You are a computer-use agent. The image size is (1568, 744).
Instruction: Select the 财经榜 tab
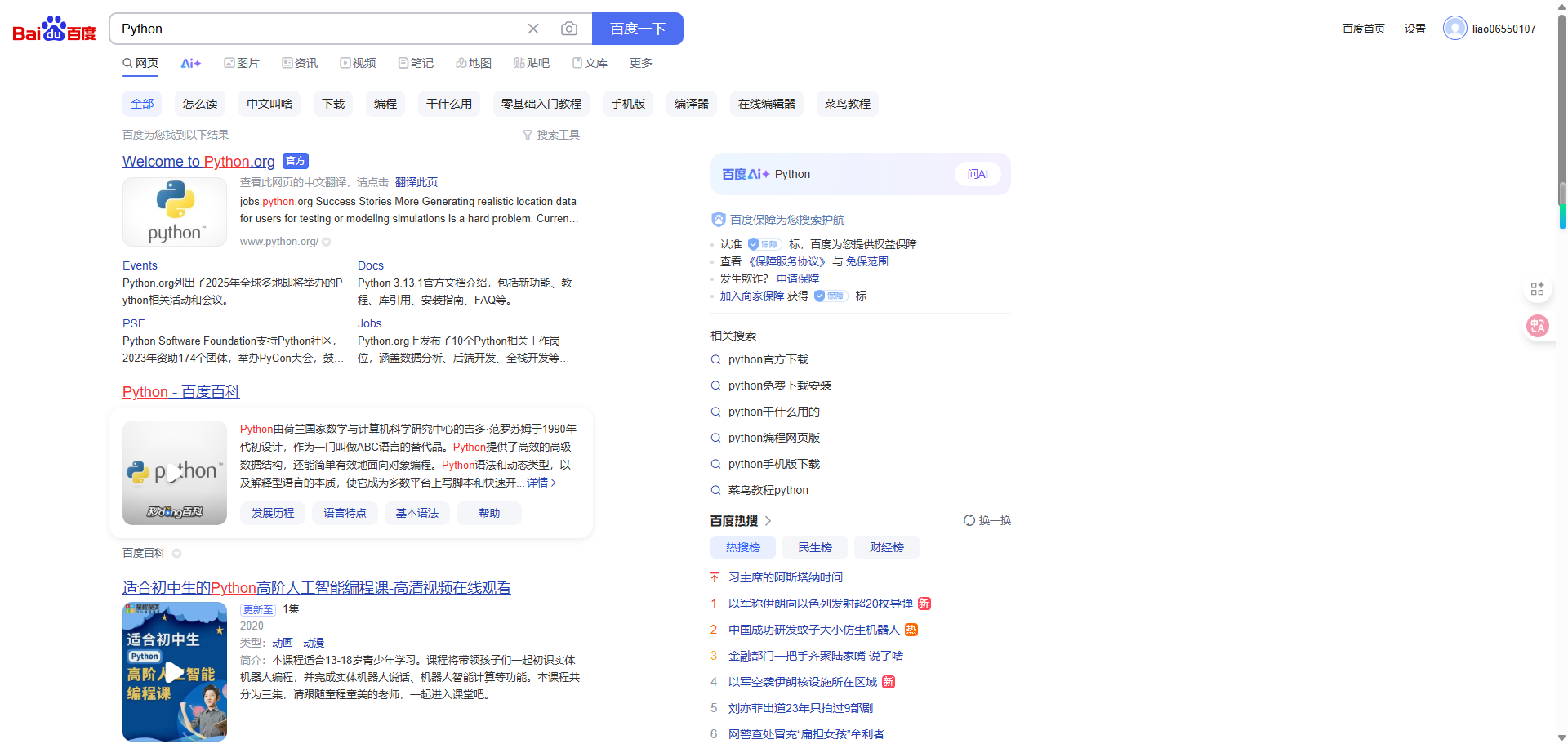[887, 547]
